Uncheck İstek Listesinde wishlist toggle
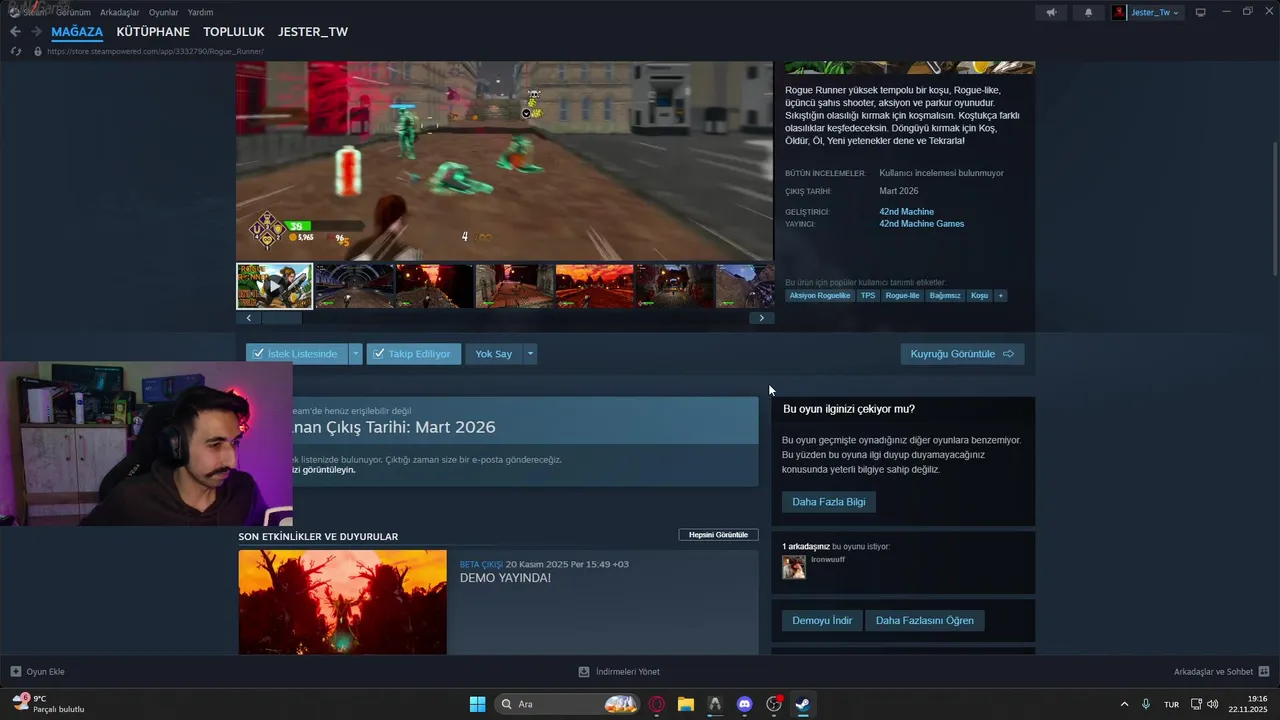 (258, 354)
